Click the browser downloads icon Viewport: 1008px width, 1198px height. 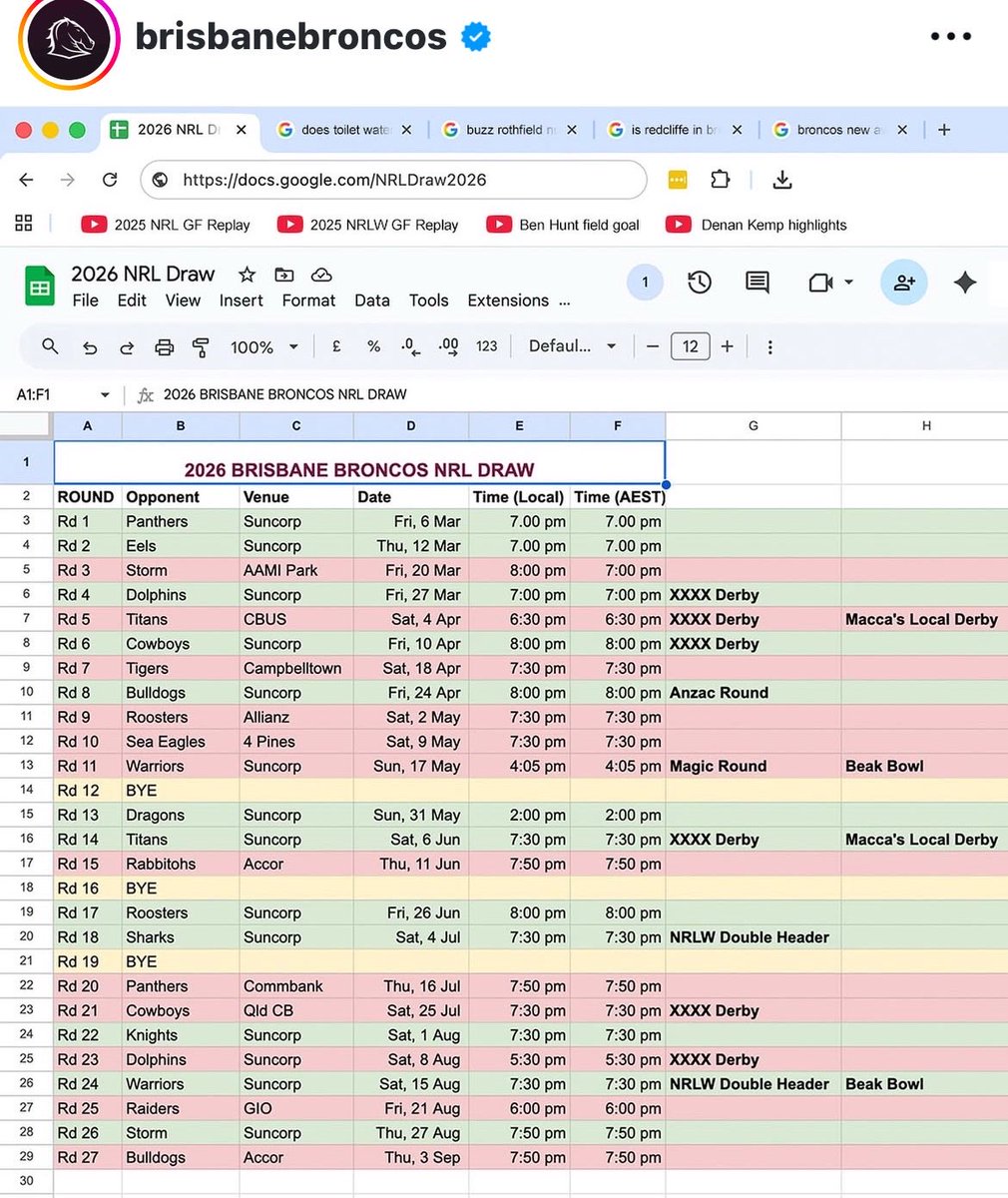[782, 180]
